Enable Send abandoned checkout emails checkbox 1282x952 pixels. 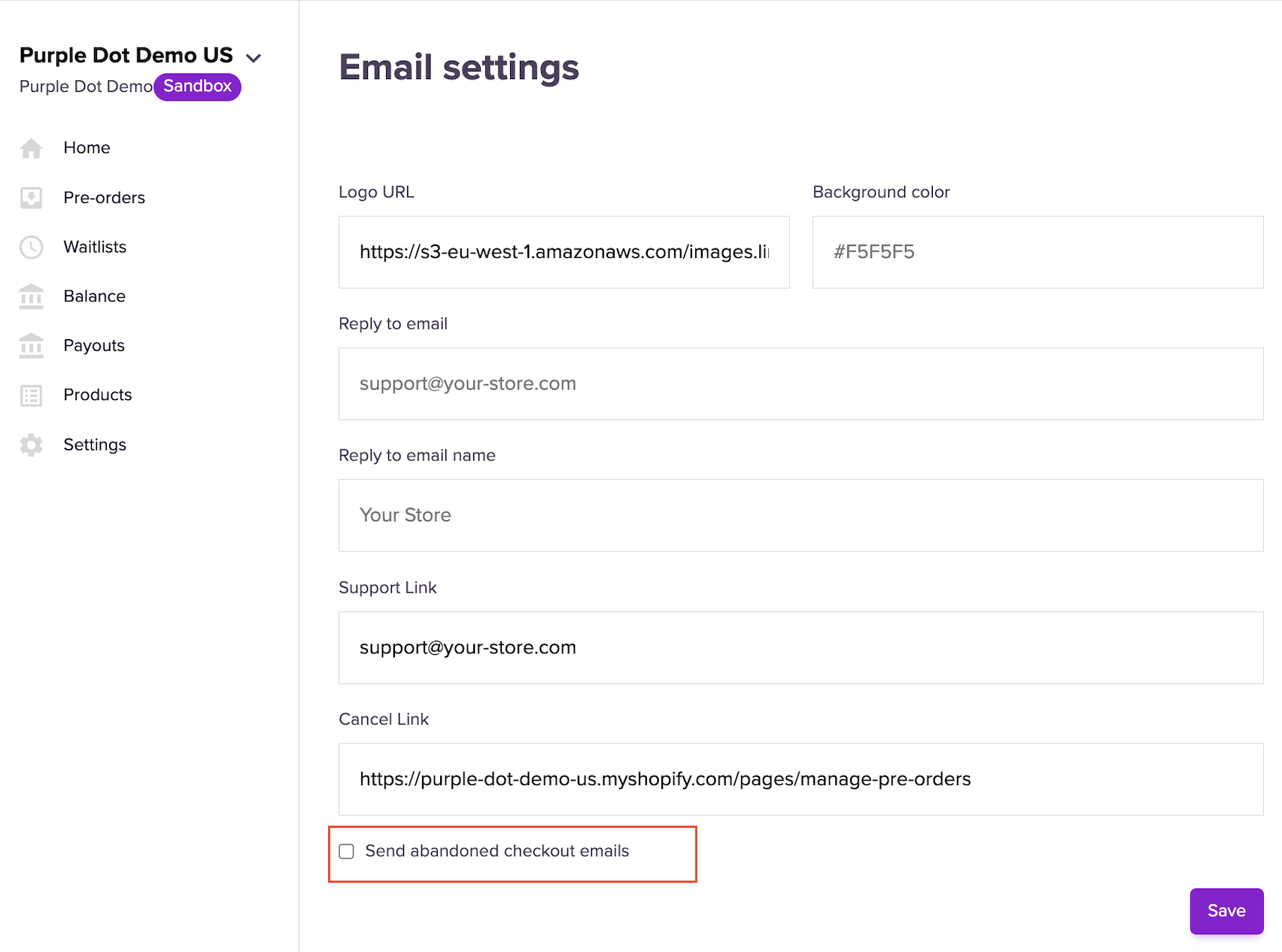(346, 851)
